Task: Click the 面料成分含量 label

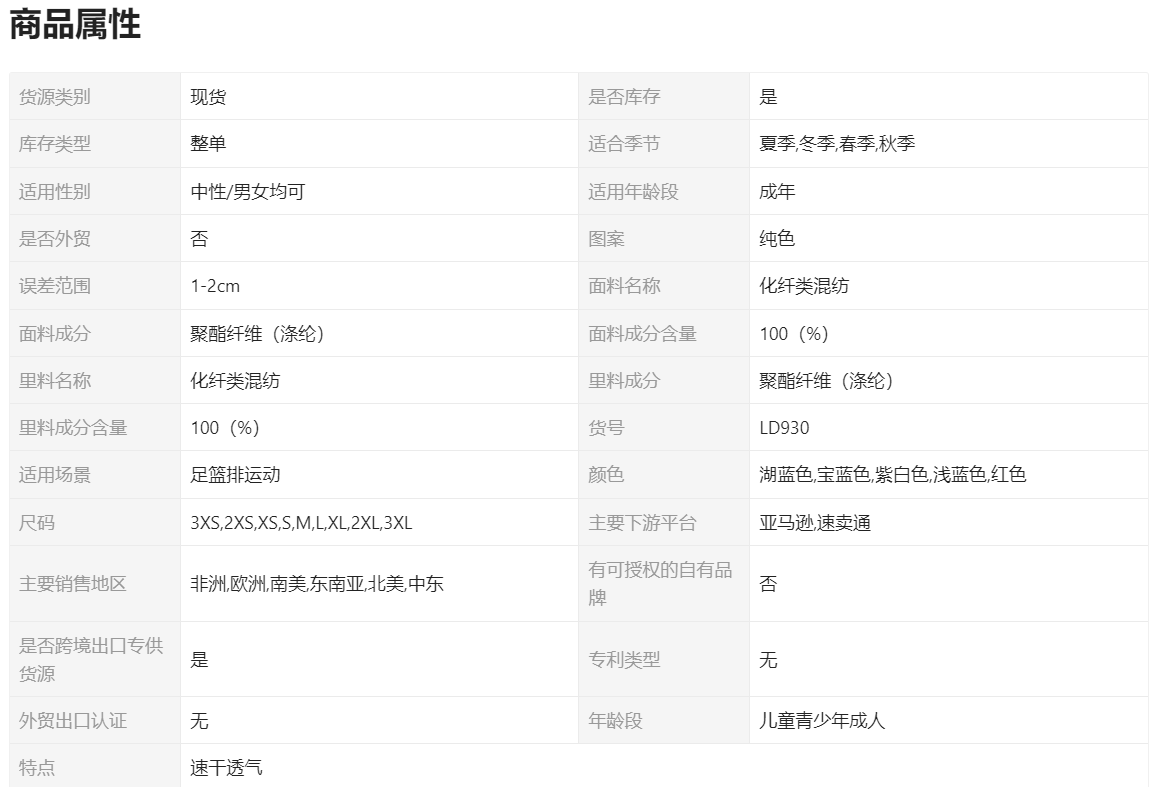Action: (642, 334)
